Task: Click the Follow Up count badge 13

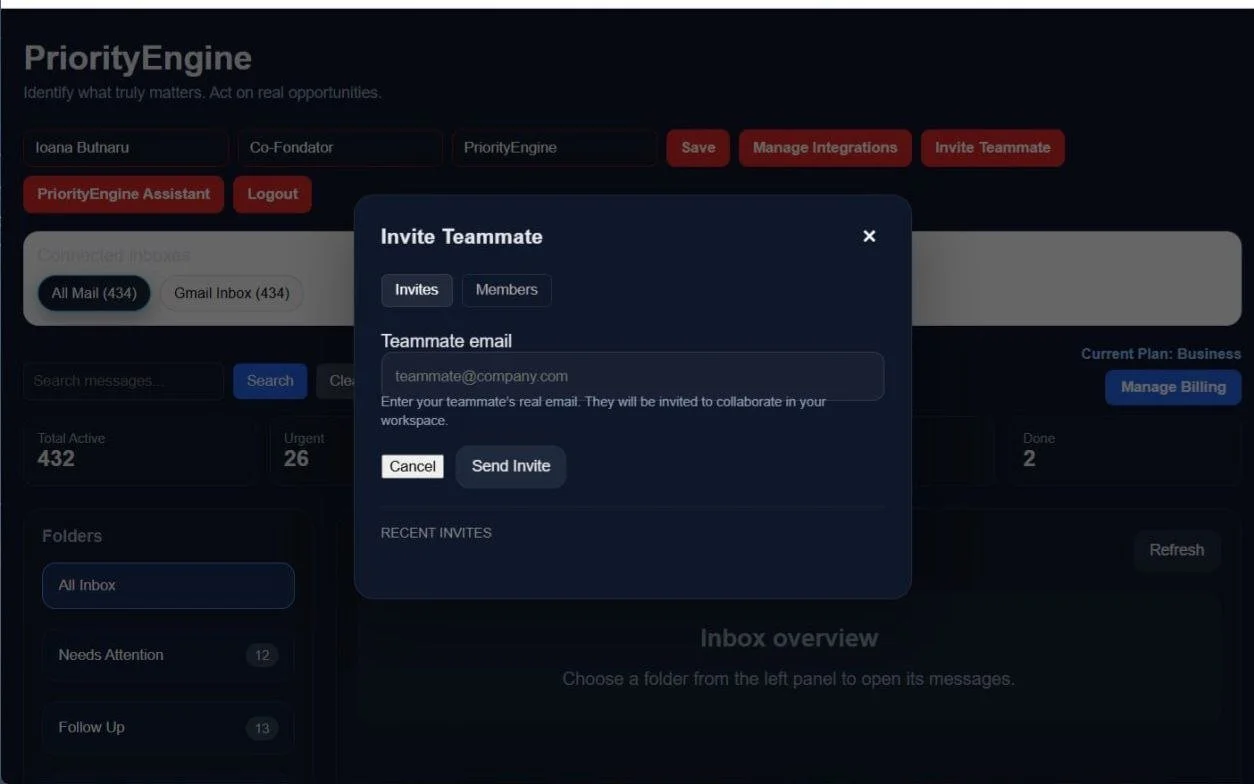Action: [262, 728]
